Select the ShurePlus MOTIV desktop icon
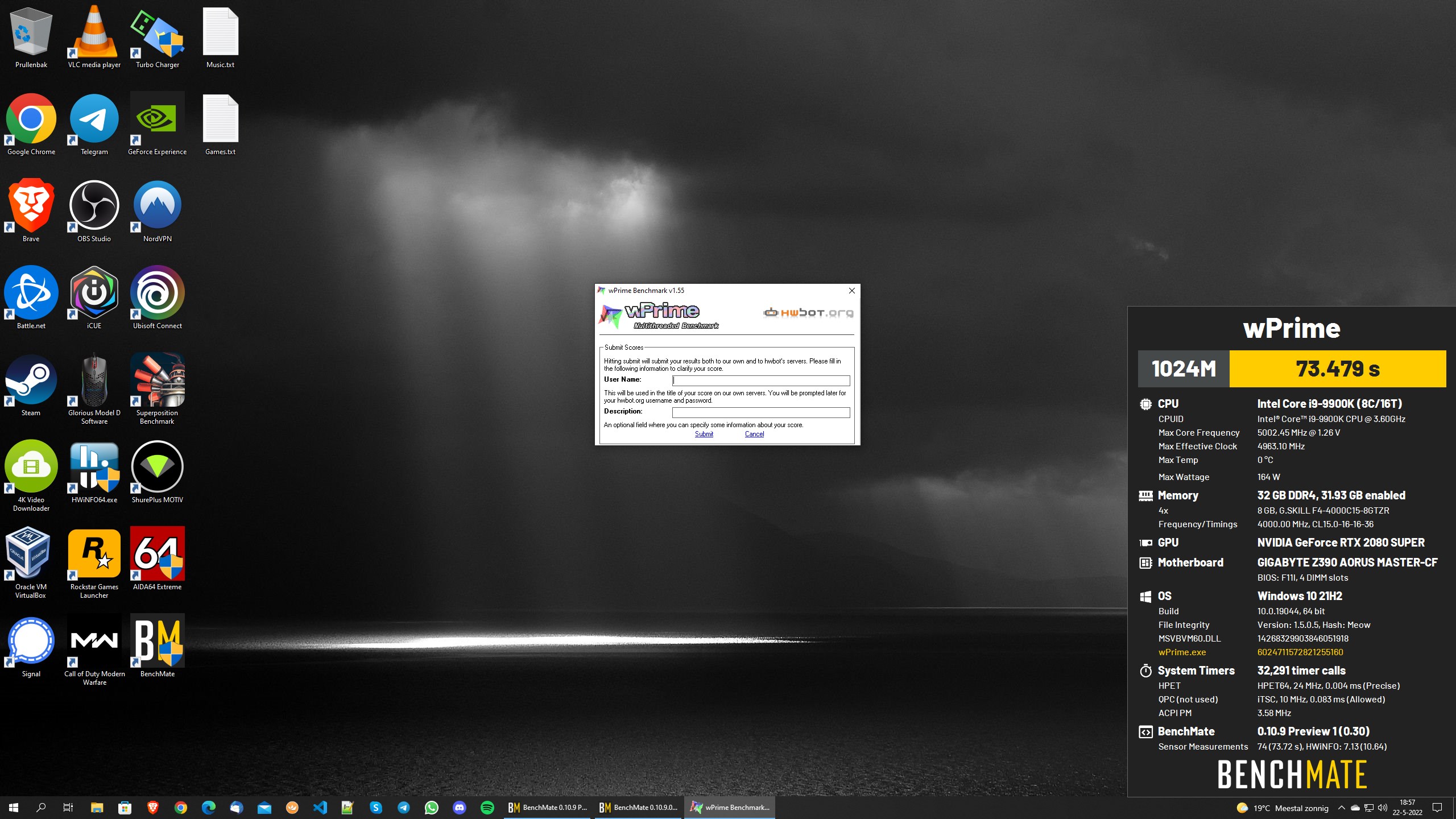The image size is (1456, 819). 158,473
